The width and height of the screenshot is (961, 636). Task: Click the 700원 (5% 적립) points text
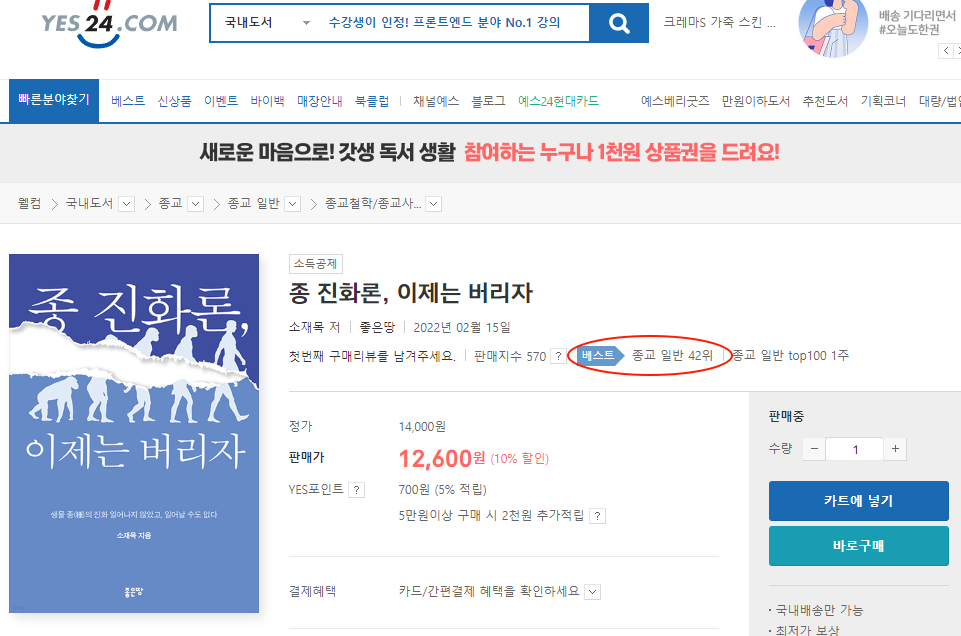pos(443,490)
